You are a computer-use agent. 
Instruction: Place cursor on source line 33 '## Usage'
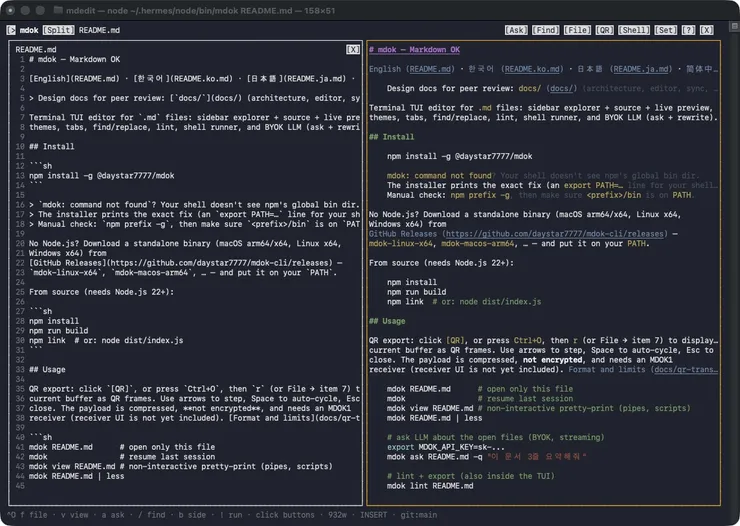point(47,369)
